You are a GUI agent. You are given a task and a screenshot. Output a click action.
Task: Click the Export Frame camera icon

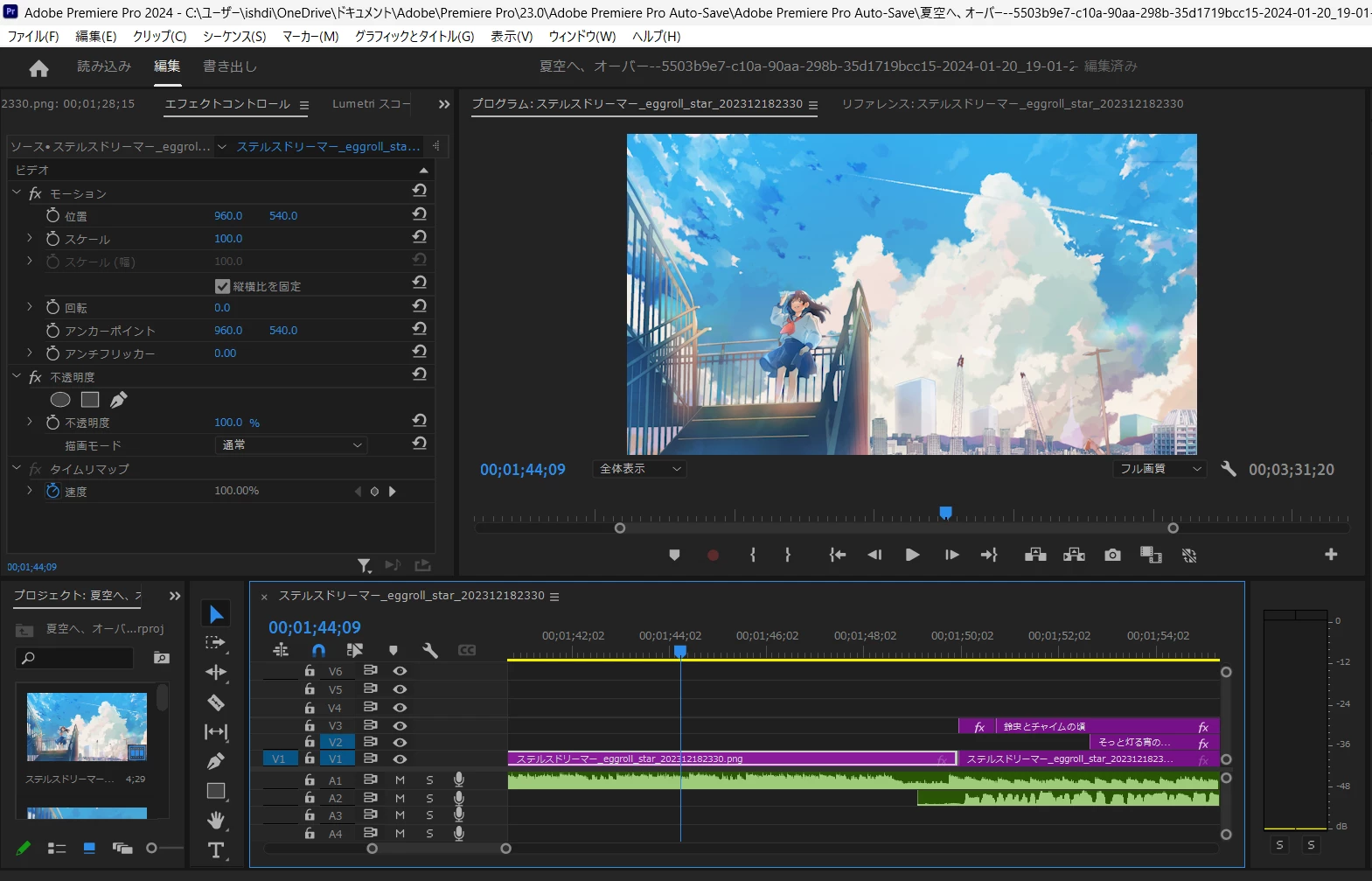click(1112, 555)
